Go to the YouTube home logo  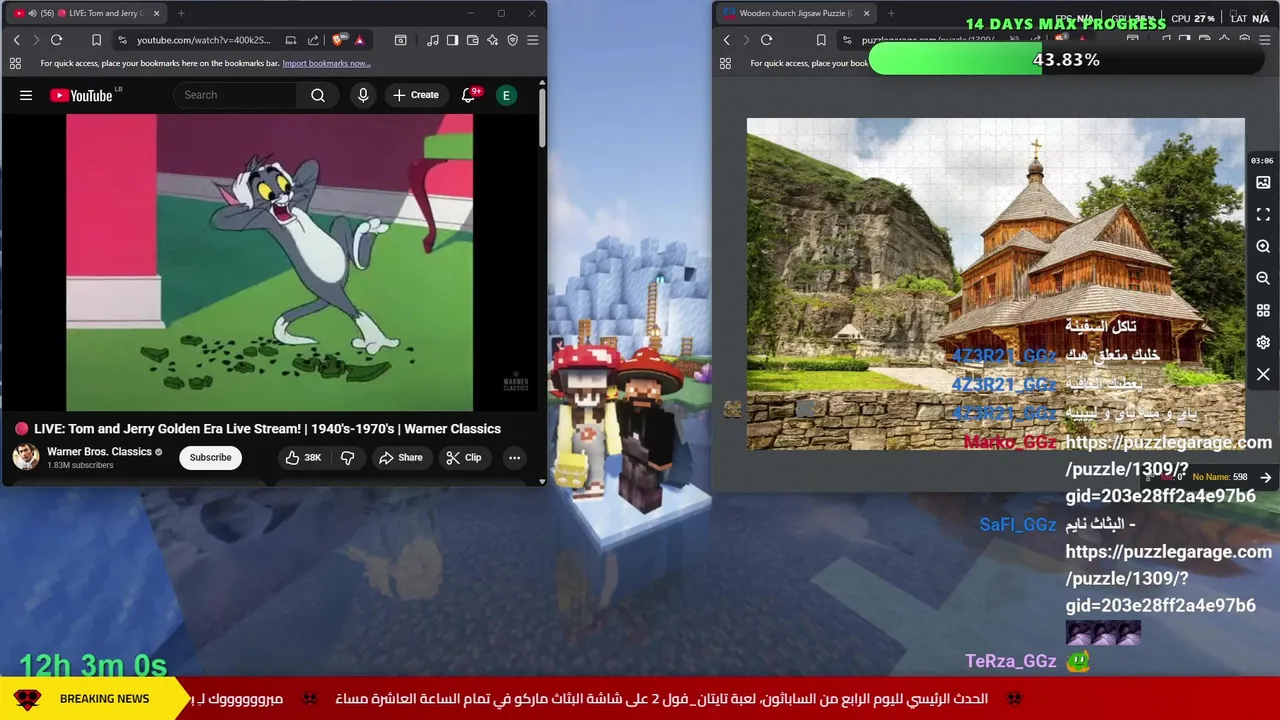coord(81,95)
